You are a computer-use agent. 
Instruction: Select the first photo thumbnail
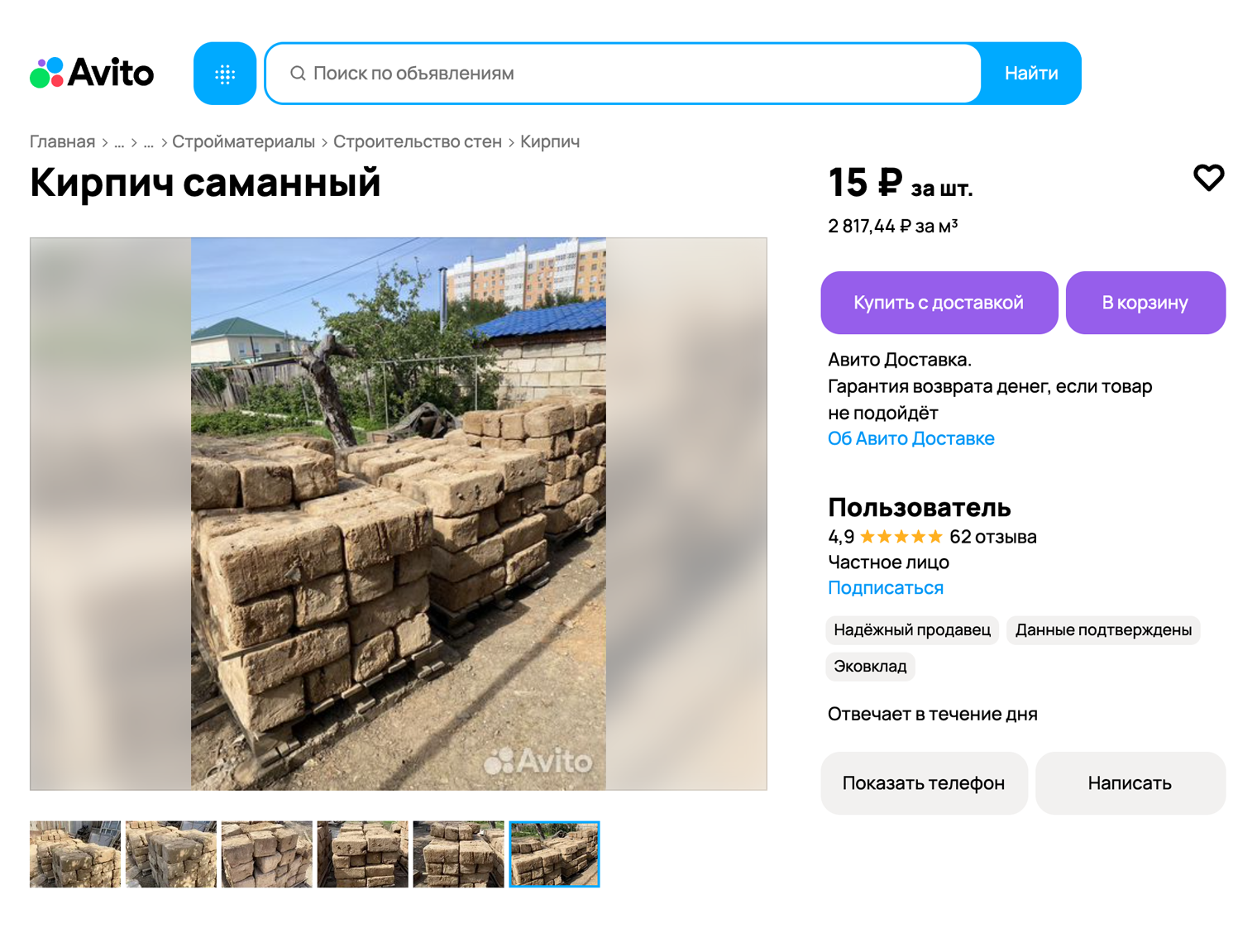pyautogui.click(x=75, y=854)
